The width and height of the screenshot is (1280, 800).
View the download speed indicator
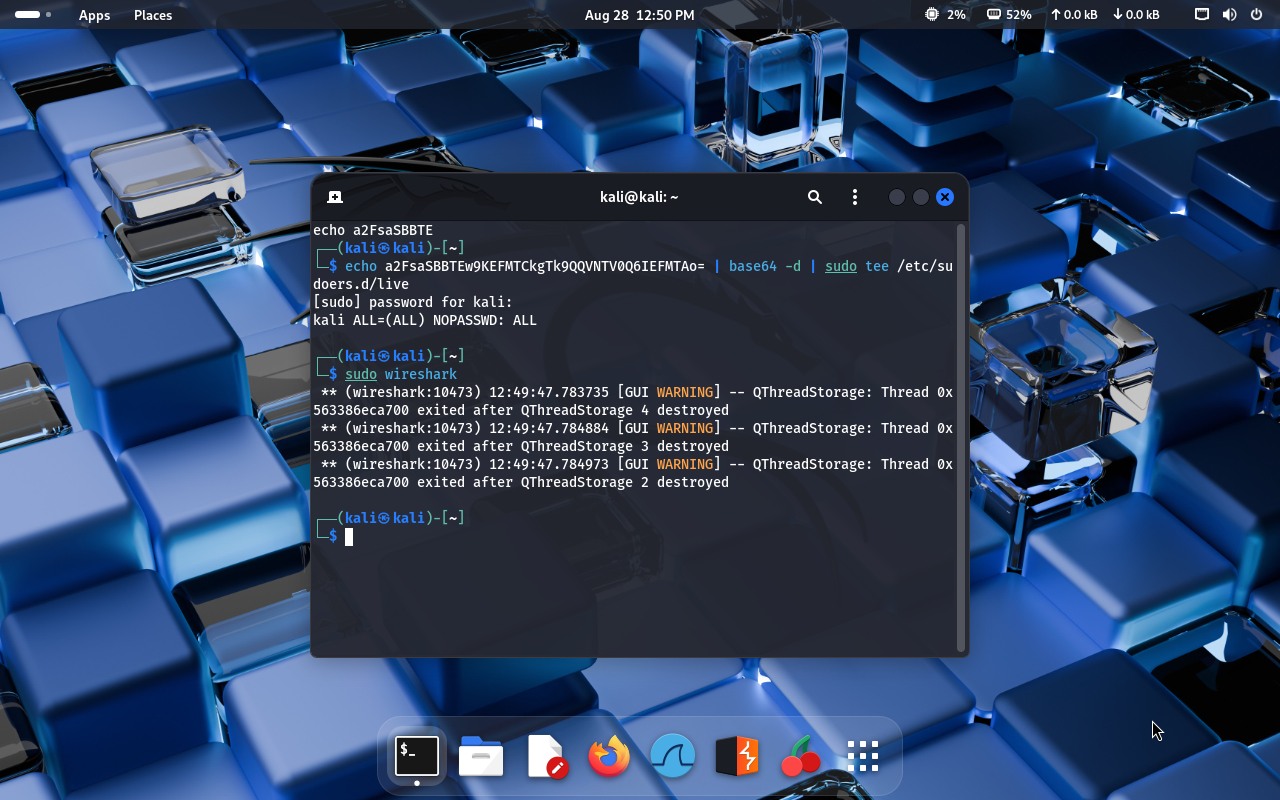(x=1136, y=15)
